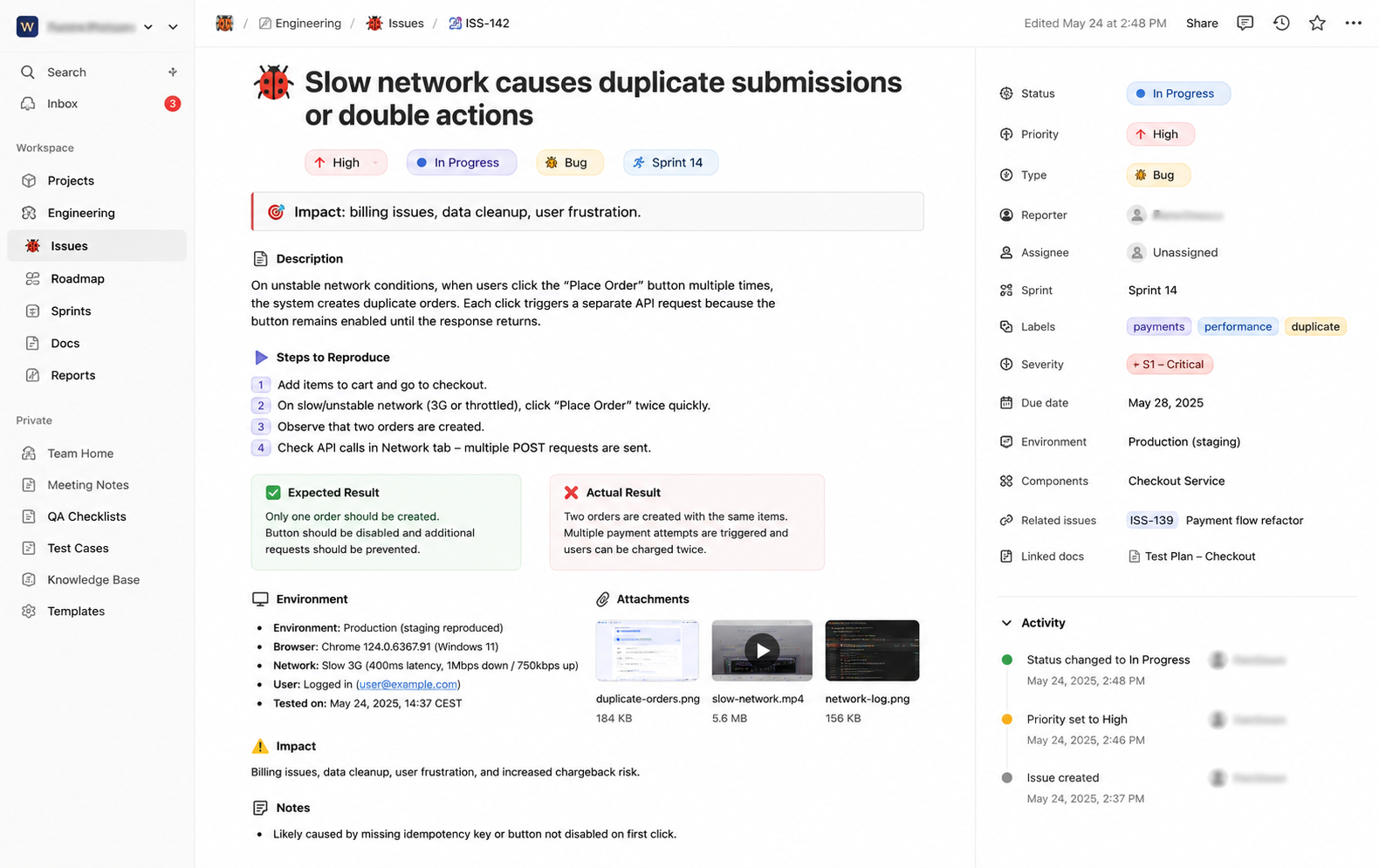Click the performance label

point(1238,327)
